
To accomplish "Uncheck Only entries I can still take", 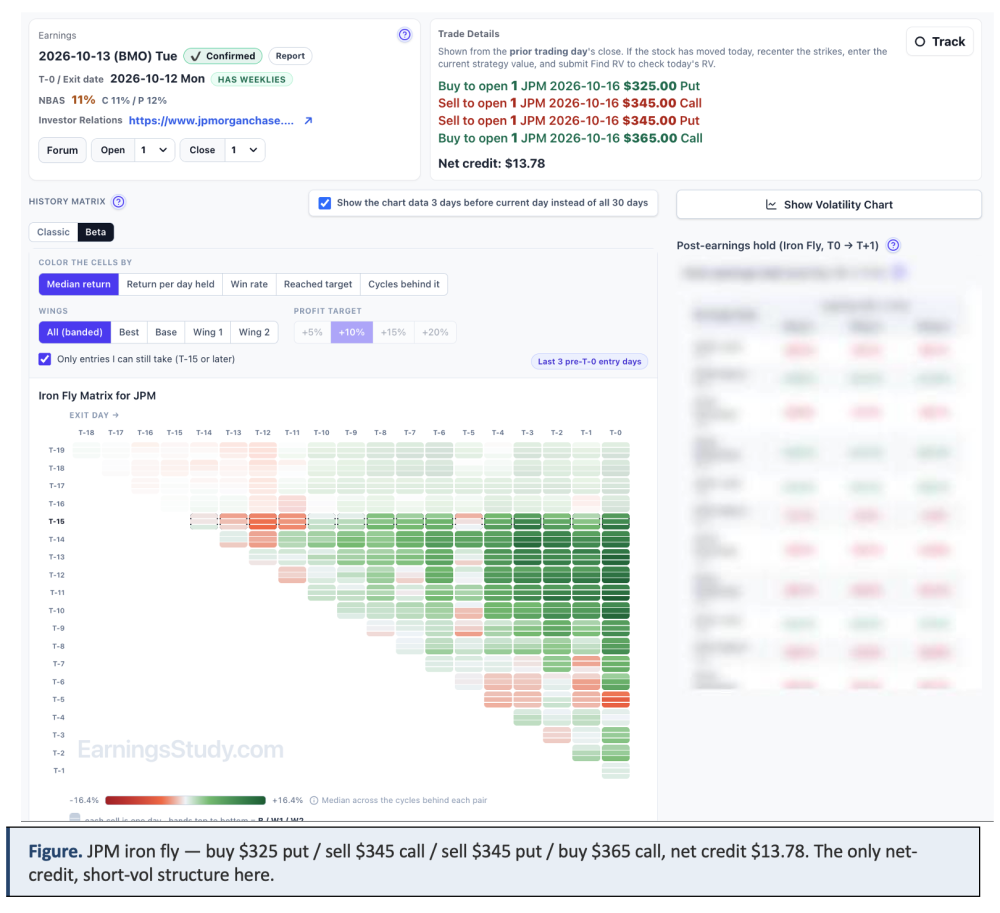I will click(45, 359).
